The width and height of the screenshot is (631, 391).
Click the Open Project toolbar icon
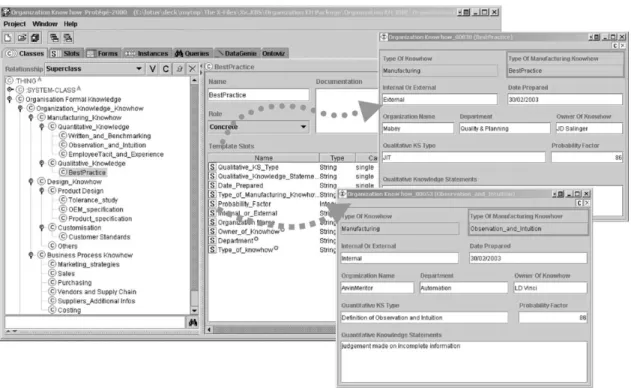pyautogui.click(x=22, y=38)
